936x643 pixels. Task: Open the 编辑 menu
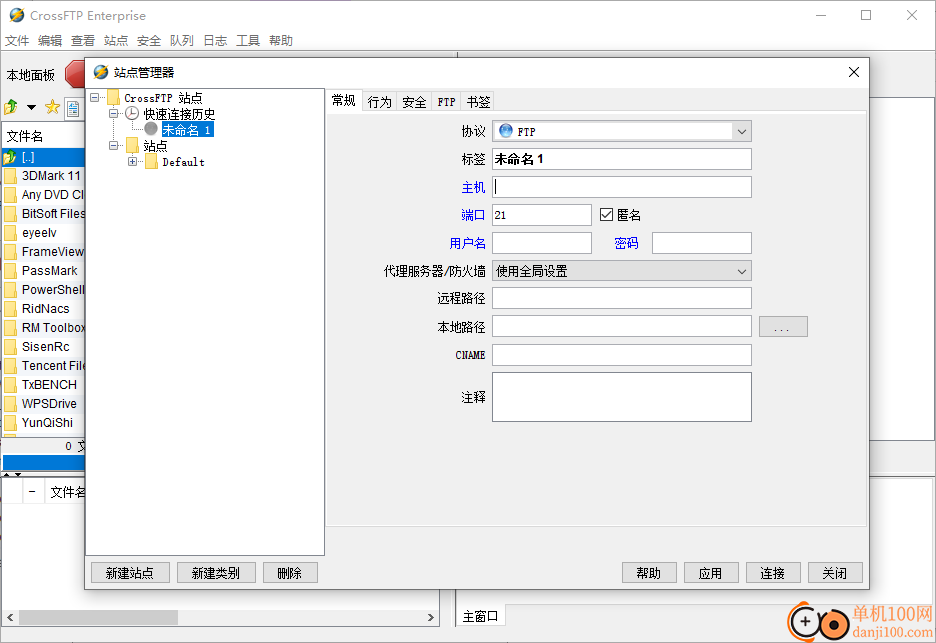tap(50, 41)
